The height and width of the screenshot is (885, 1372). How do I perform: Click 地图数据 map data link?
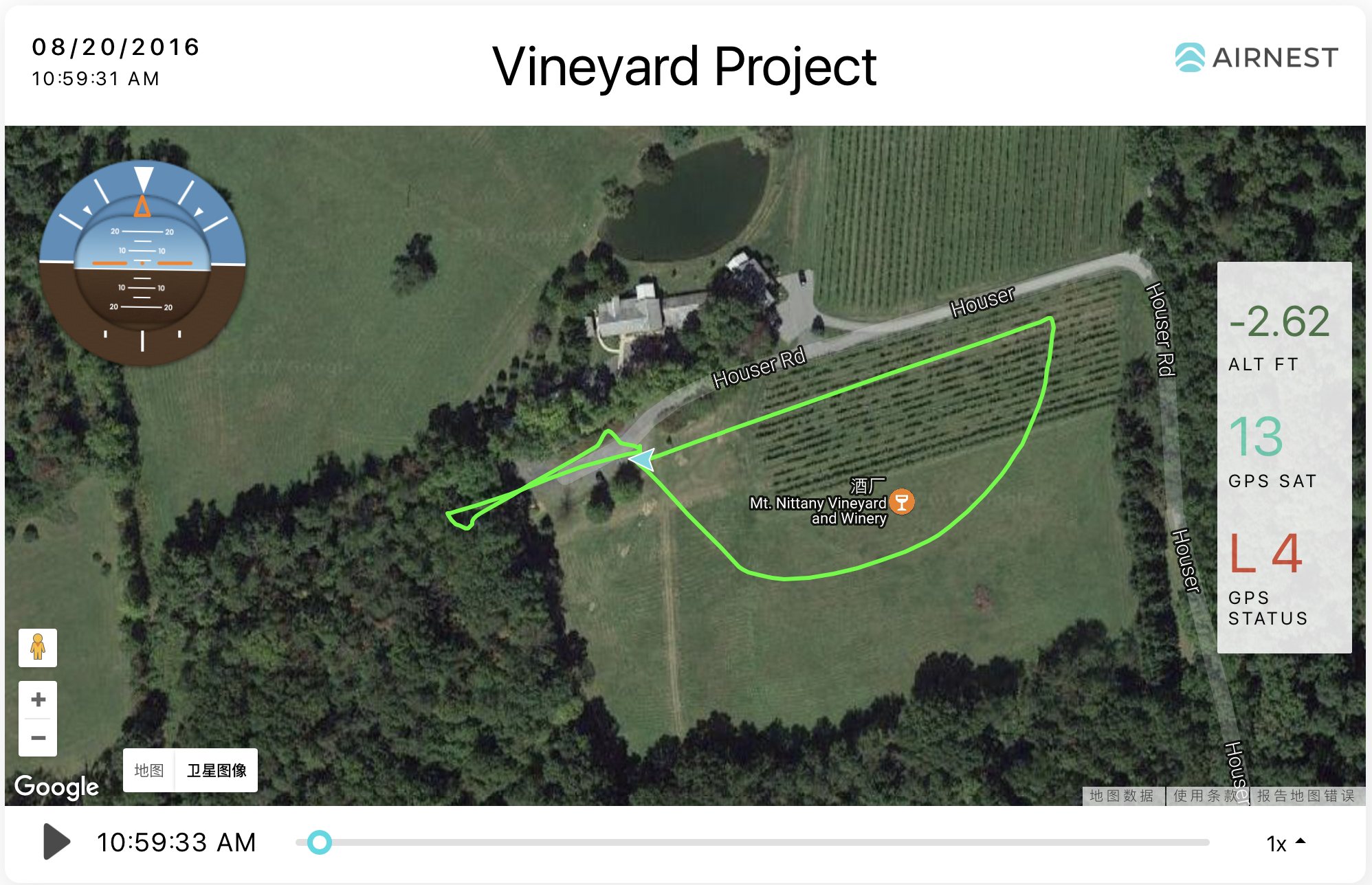click(x=1122, y=796)
